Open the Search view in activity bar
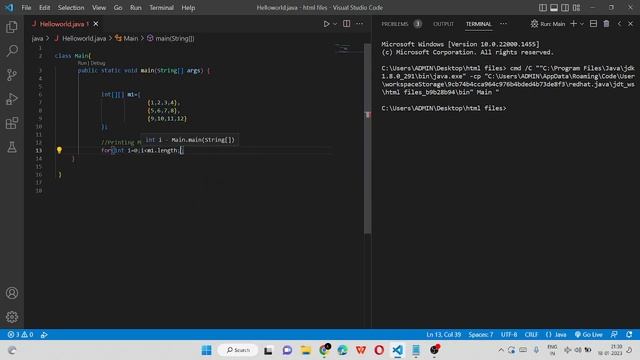Image resolution: width=640 pixels, height=360 pixels. [12, 51]
